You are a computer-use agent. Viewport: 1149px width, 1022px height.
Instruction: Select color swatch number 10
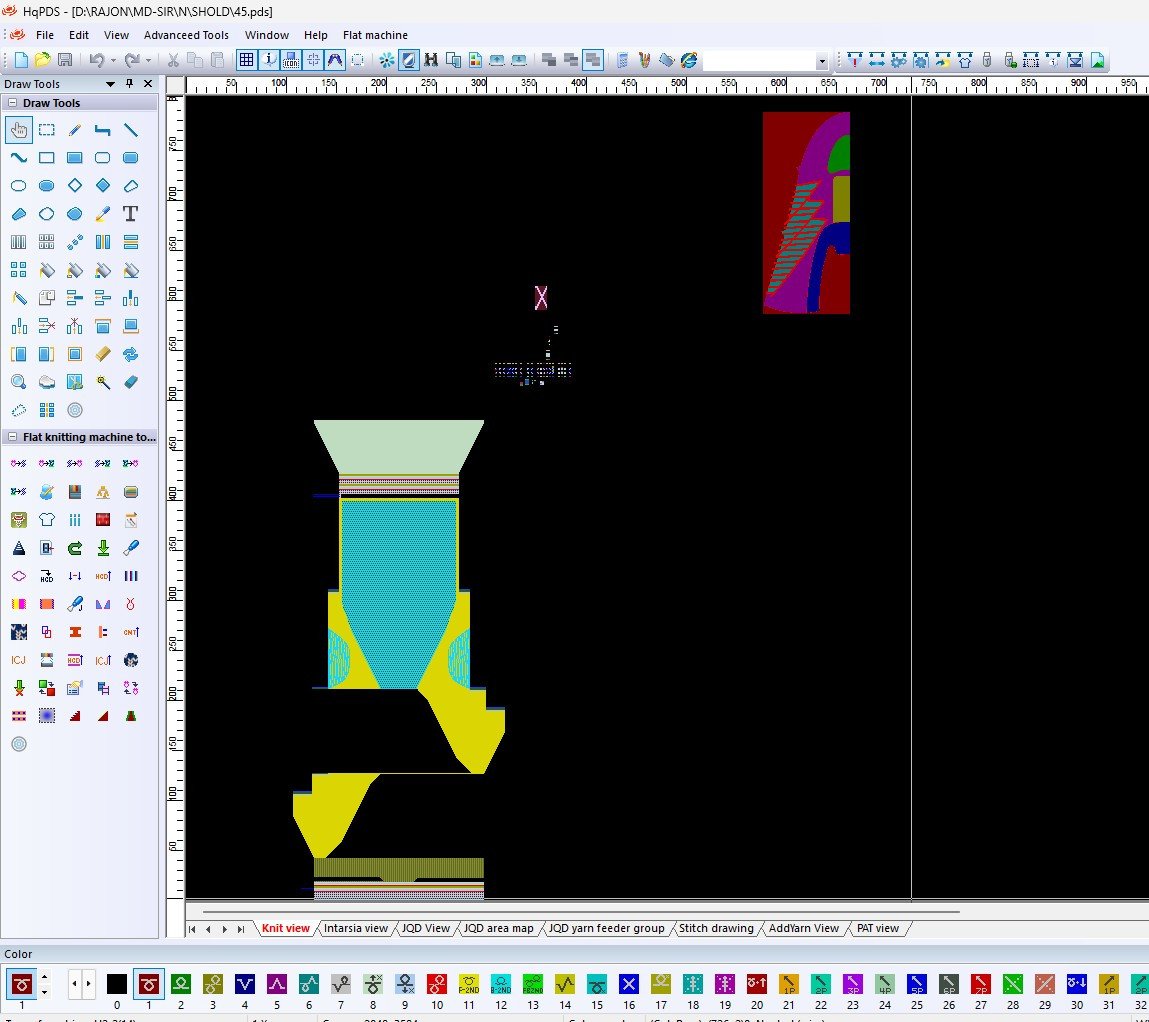437,984
